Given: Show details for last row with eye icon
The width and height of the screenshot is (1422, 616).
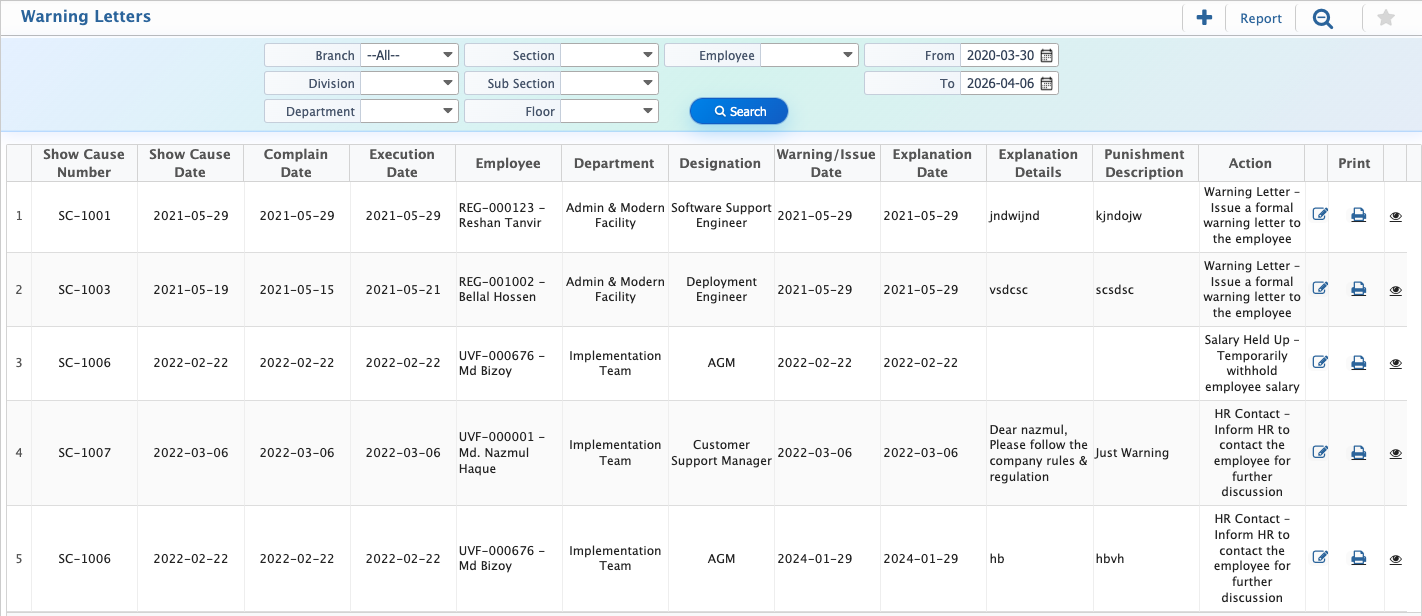Looking at the screenshot, I should point(1395,559).
